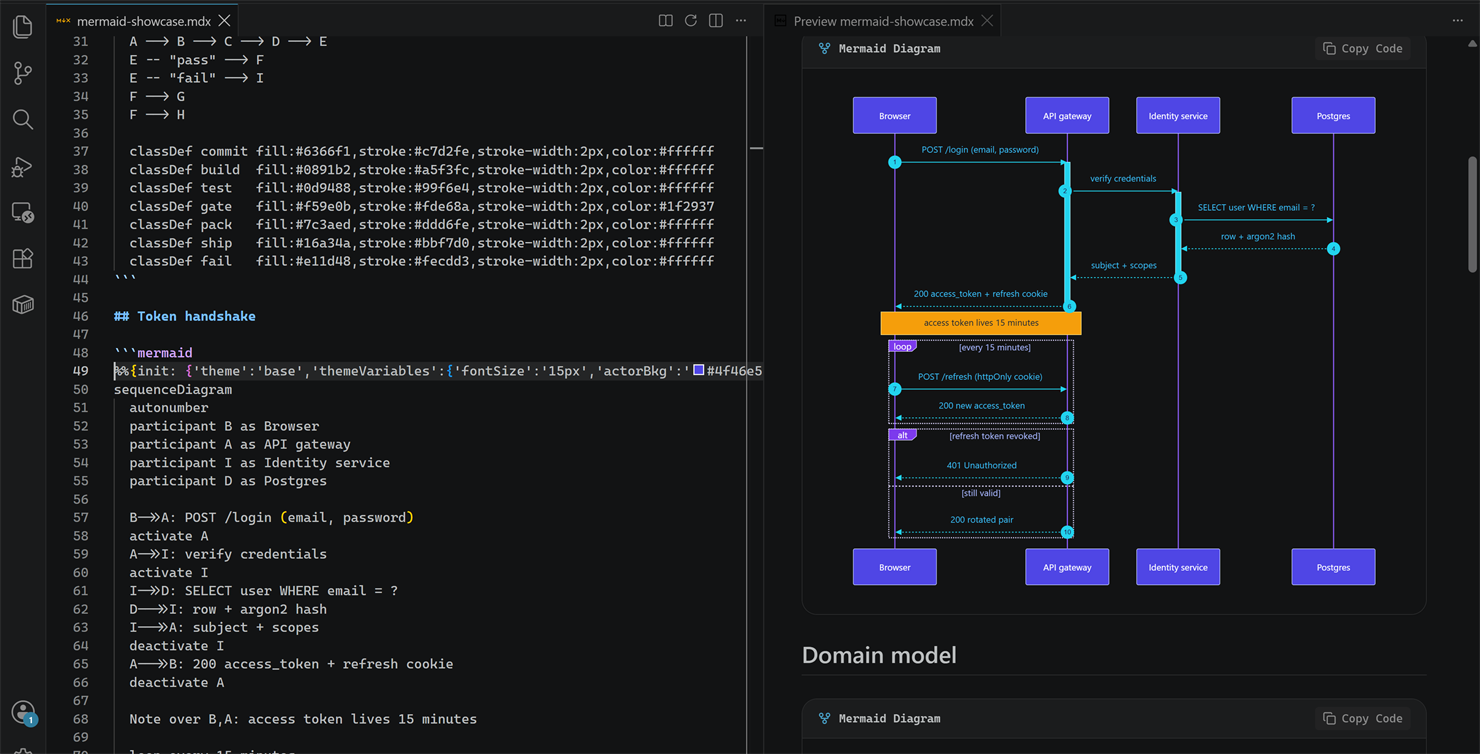
Task: Open the Remote Explorer view
Action: [22, 212]
